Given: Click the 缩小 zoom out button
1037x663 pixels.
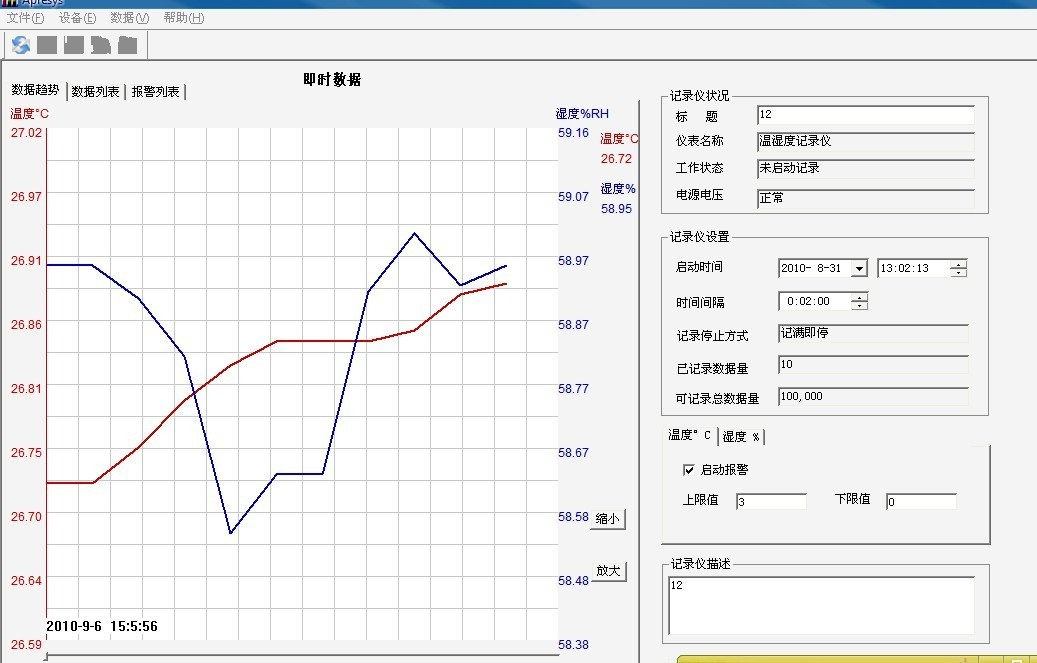Looking at the screenshot, I should point(608,519).
